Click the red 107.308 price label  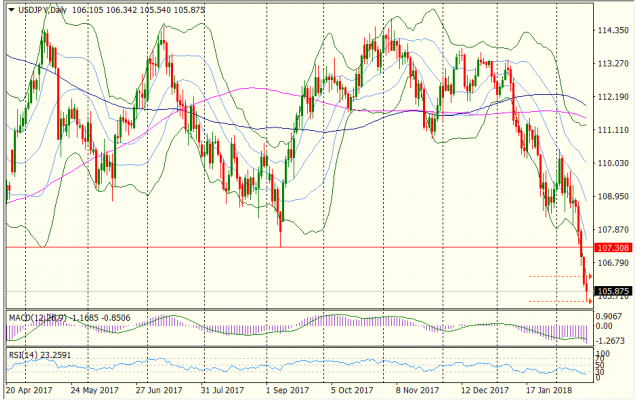pyautogui.click(x=610, y=247)
